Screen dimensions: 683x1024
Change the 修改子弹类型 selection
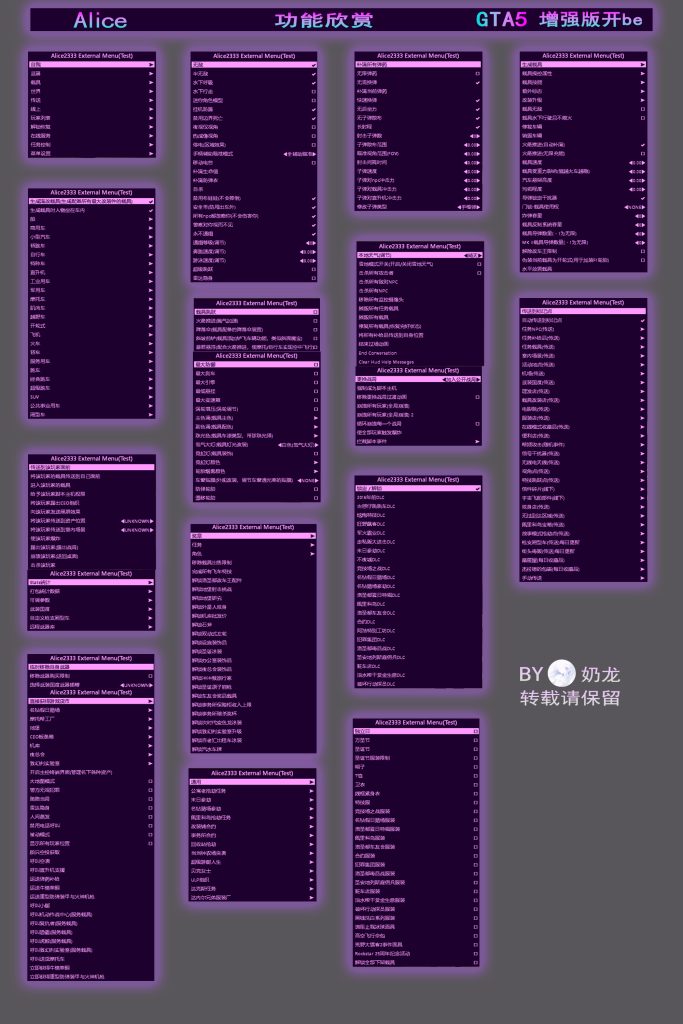[468, 207]
